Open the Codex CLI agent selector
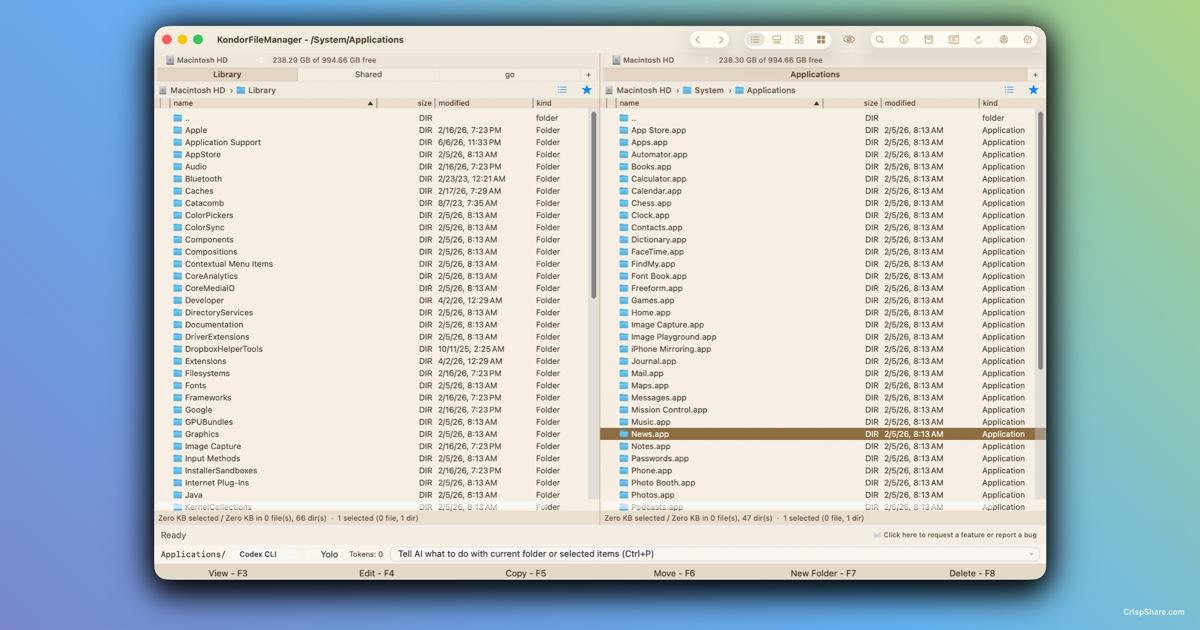 [266, 554]
